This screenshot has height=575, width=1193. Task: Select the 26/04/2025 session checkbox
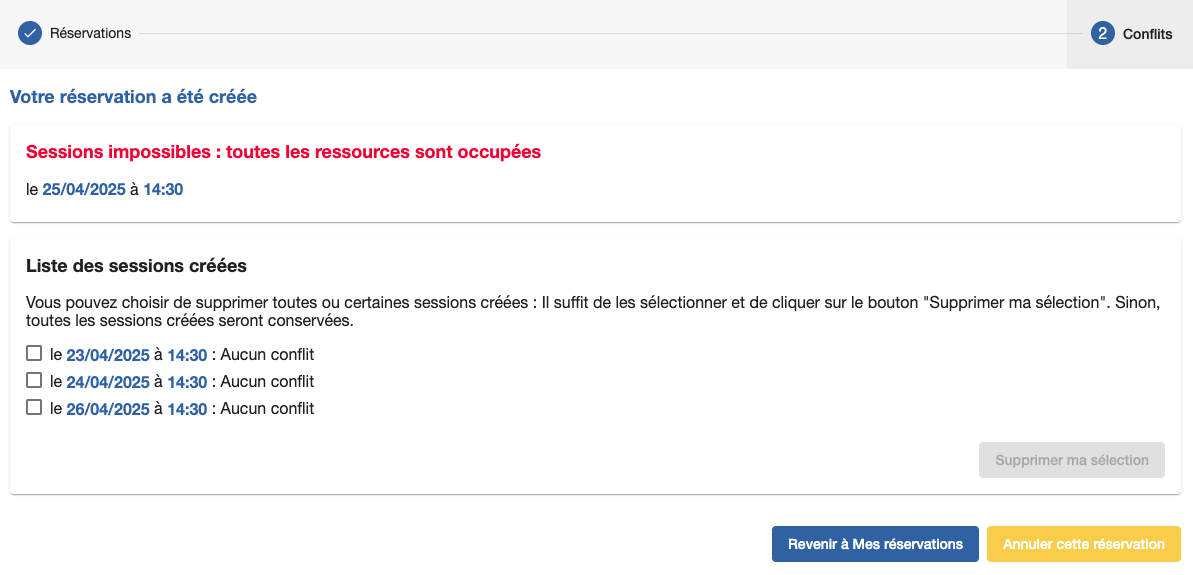coord(34,408)
